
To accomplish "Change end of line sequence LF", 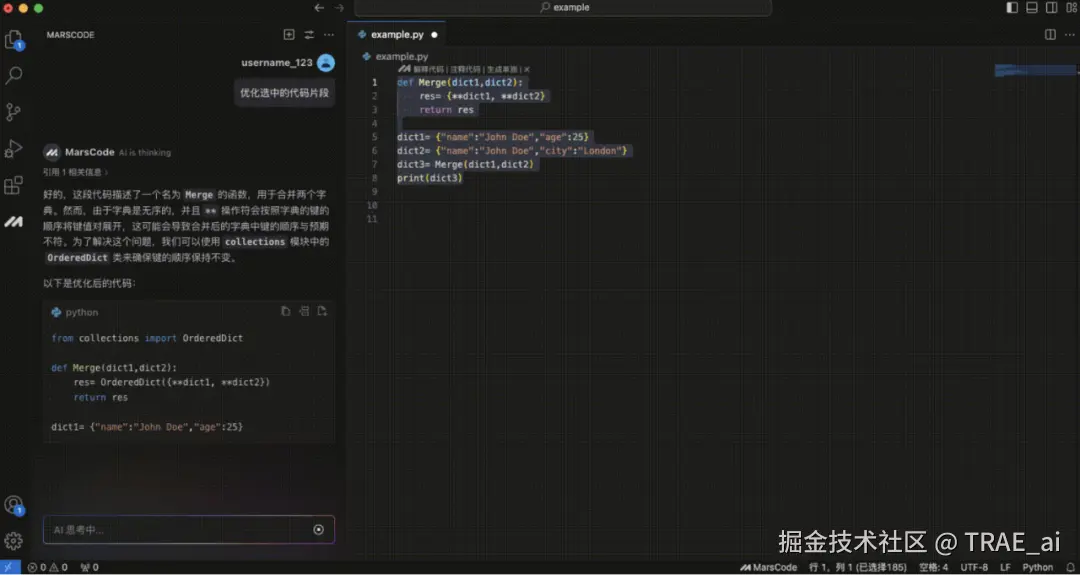I will 1006,567.
